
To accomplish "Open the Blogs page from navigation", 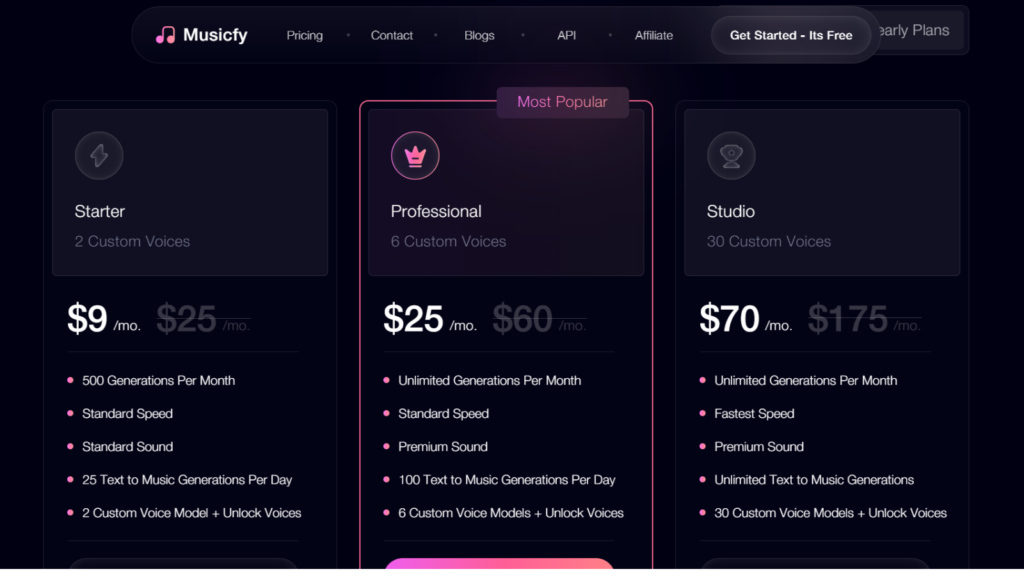I will point(479,35).
